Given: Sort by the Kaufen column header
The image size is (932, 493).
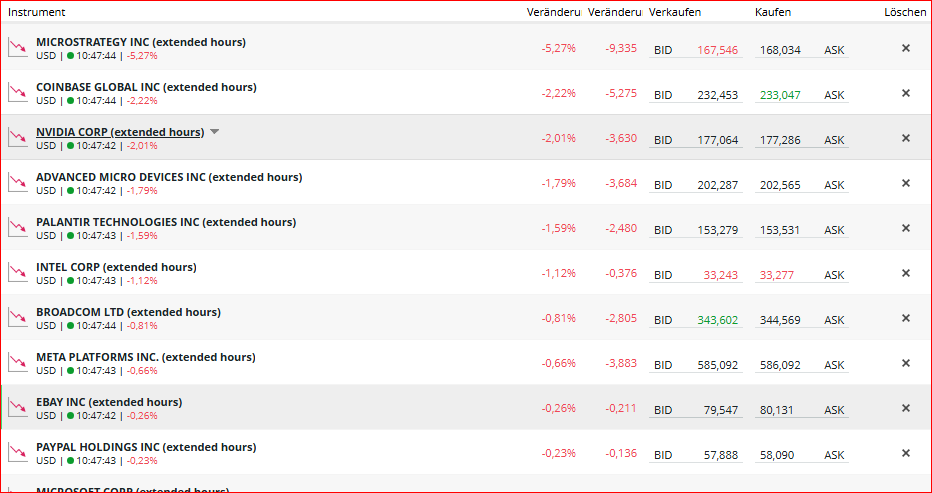Looking at the screenshot, I should 773,12.
